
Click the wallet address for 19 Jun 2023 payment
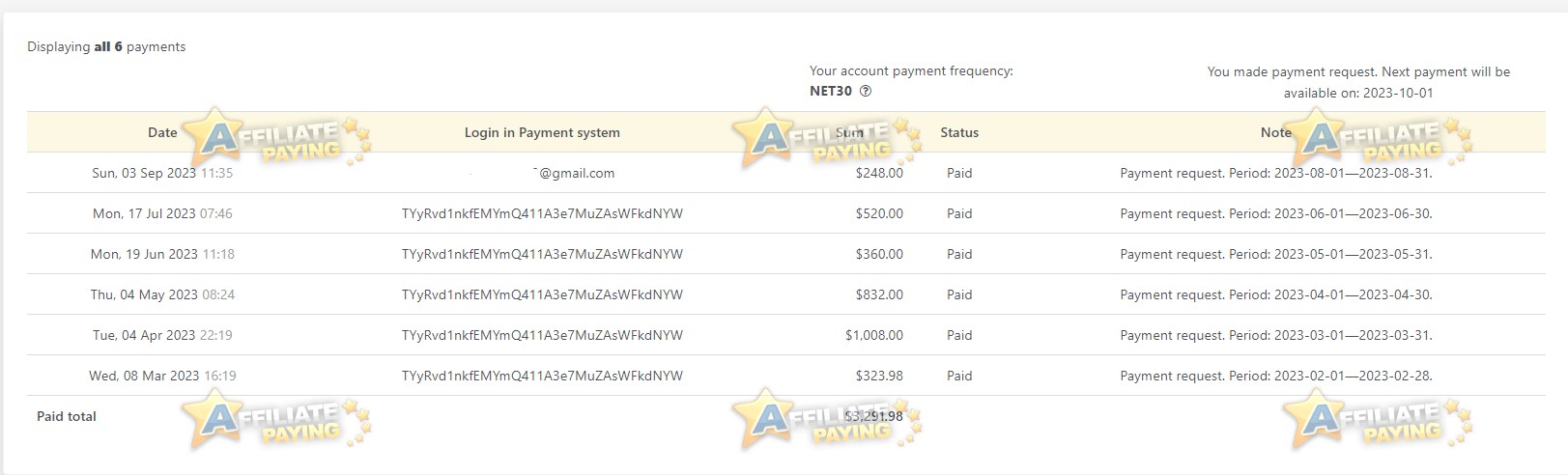coord(542,254)
